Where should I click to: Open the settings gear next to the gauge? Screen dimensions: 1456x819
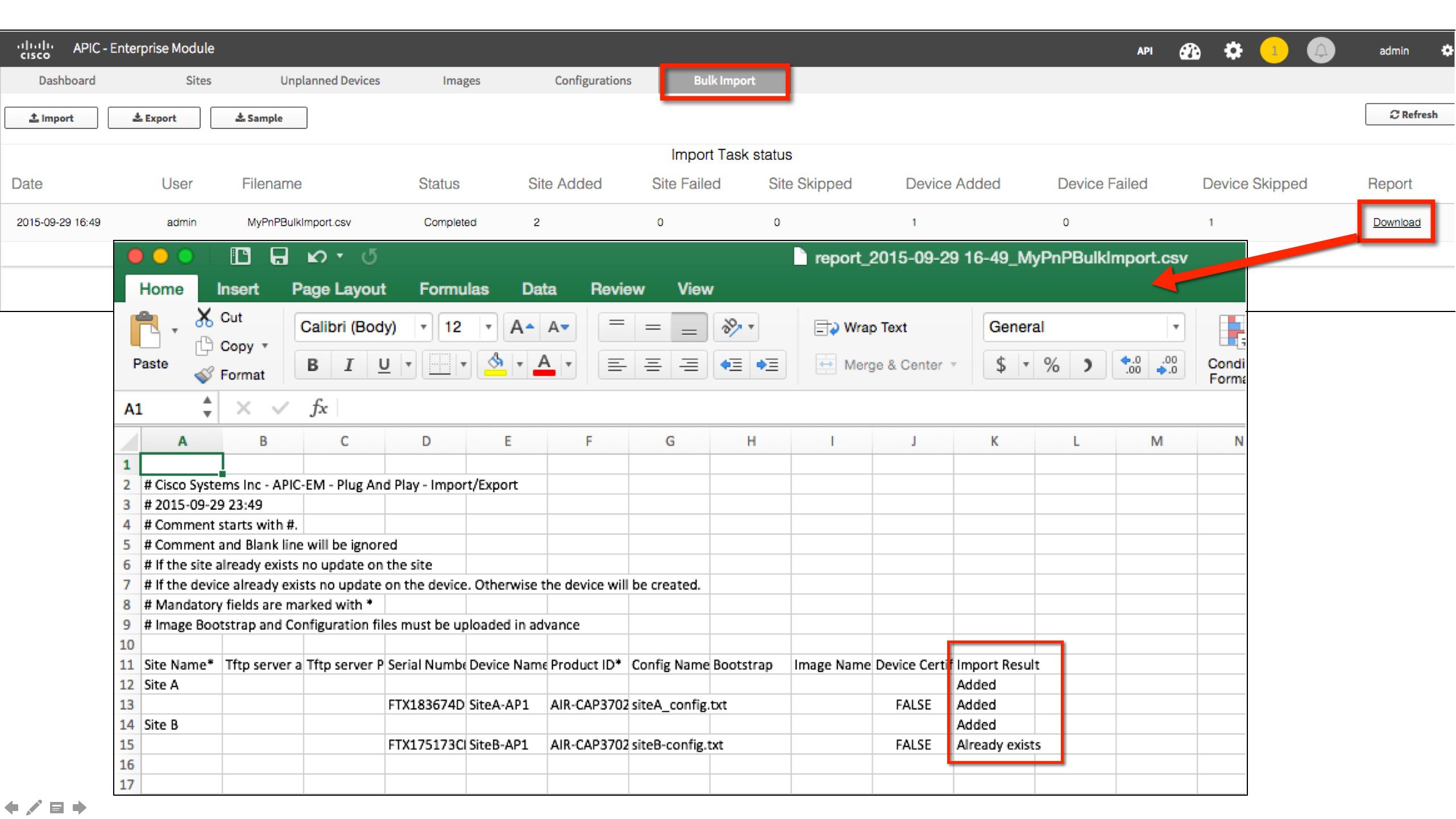click(1233, 51)
